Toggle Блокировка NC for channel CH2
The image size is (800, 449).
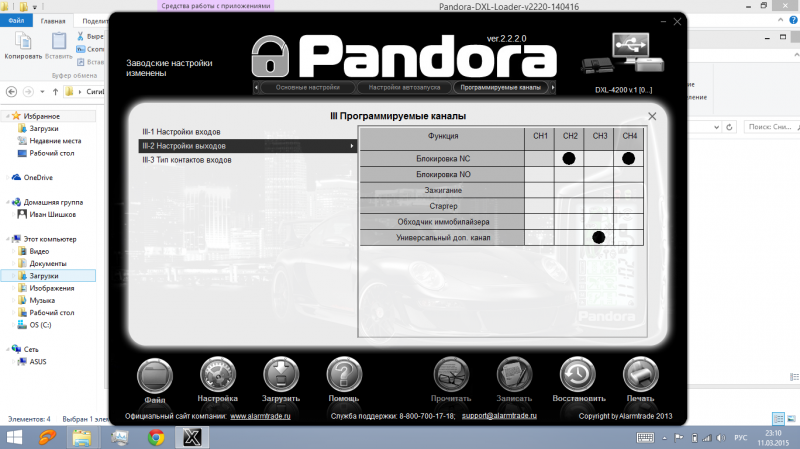(569, 158)
